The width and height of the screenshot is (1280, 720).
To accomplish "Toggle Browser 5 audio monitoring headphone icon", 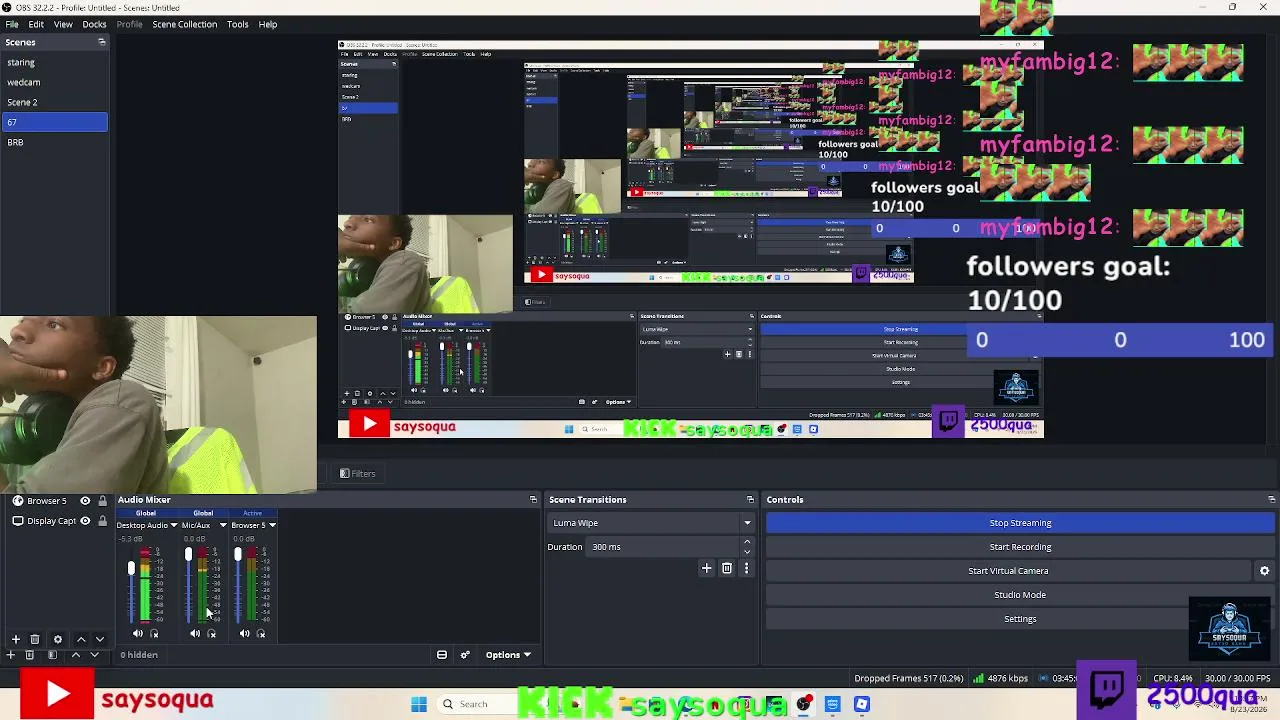I will [x=261, y=634].
